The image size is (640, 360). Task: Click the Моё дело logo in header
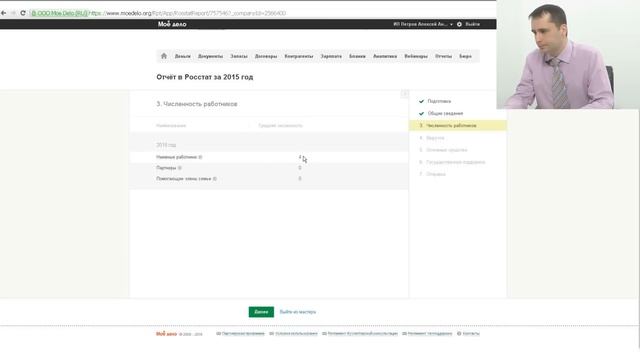172,24
